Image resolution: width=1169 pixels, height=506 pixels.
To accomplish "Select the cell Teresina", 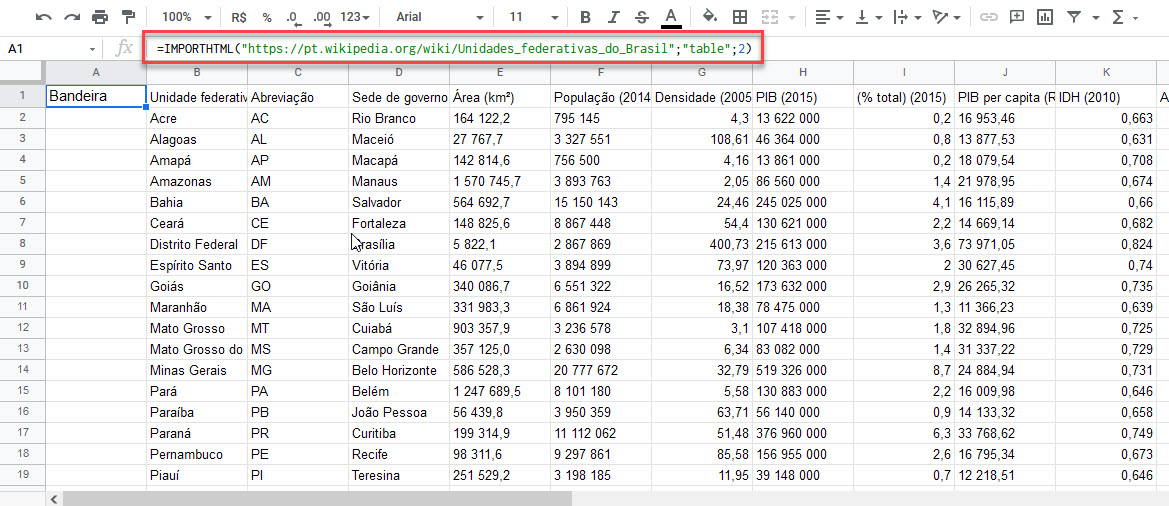I will (x=399, y=475).
